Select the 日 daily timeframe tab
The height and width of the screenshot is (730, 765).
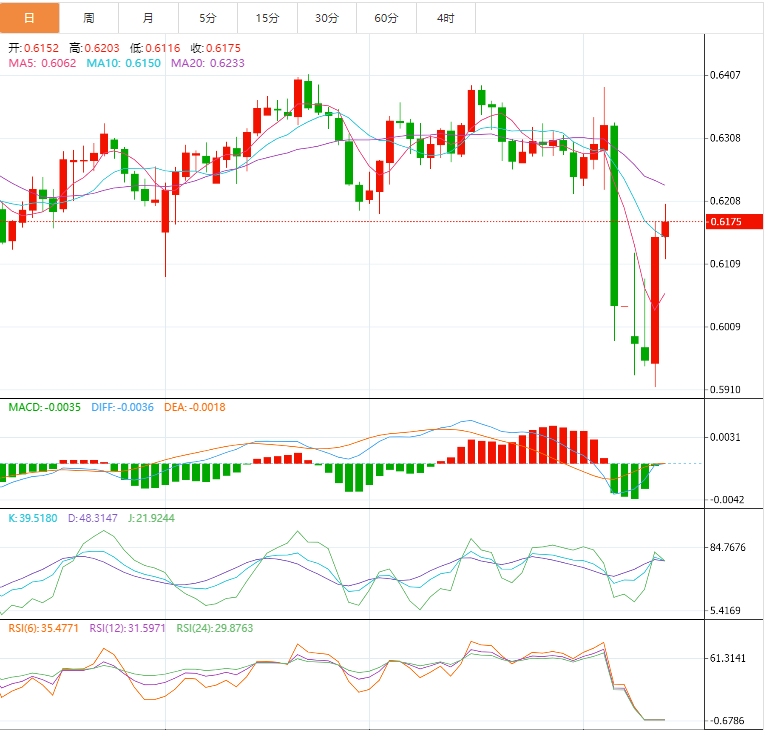(x=30, y=18)
